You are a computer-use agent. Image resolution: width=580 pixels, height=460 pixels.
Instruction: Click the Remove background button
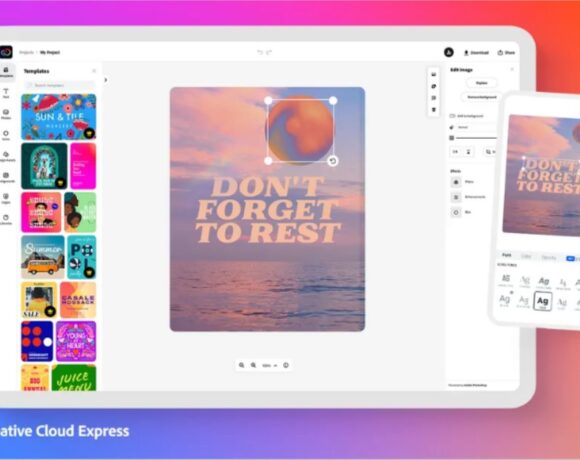click(x=482, y=97)
